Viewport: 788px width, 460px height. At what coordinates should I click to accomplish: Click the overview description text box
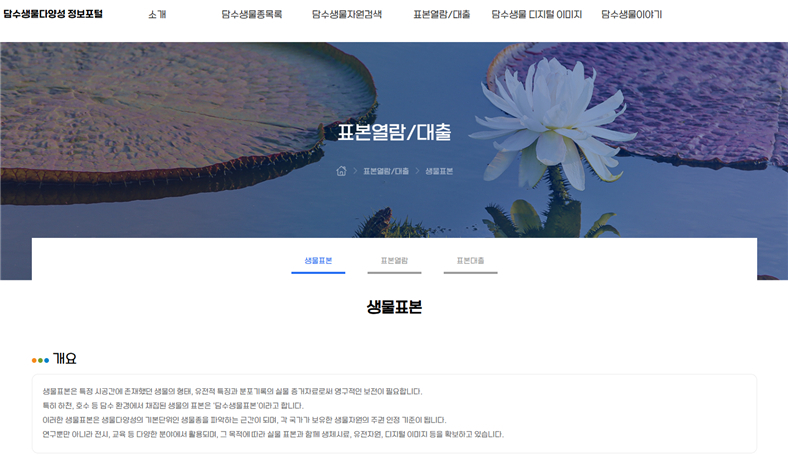(394, 413)
